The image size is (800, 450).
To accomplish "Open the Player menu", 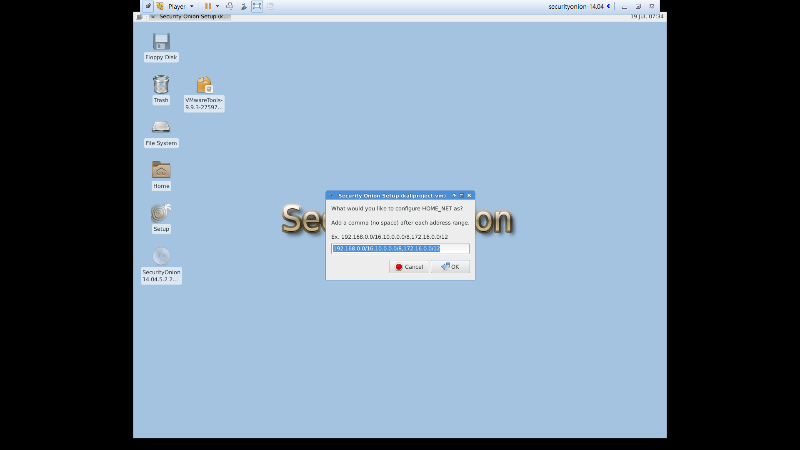I will click(181, 6).
